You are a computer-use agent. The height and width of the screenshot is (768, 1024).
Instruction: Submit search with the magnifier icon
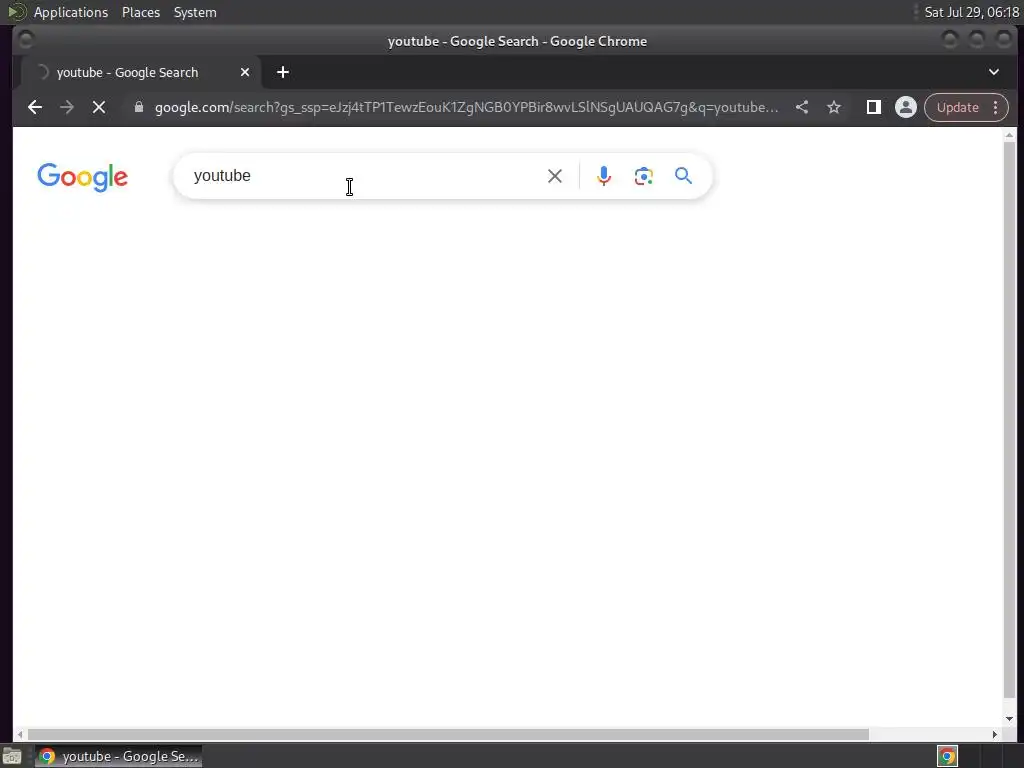point(683,176)
